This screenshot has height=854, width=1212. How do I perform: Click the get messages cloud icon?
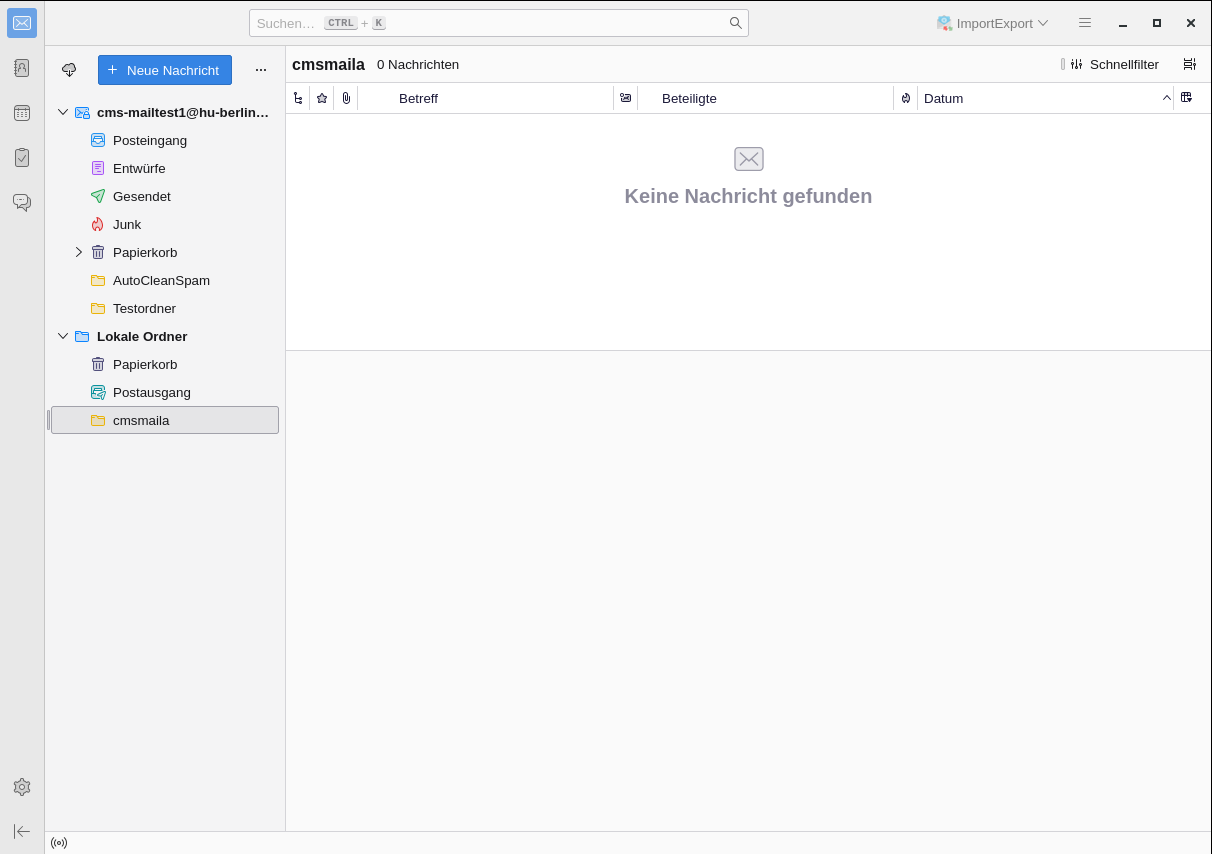pos(69,70)
